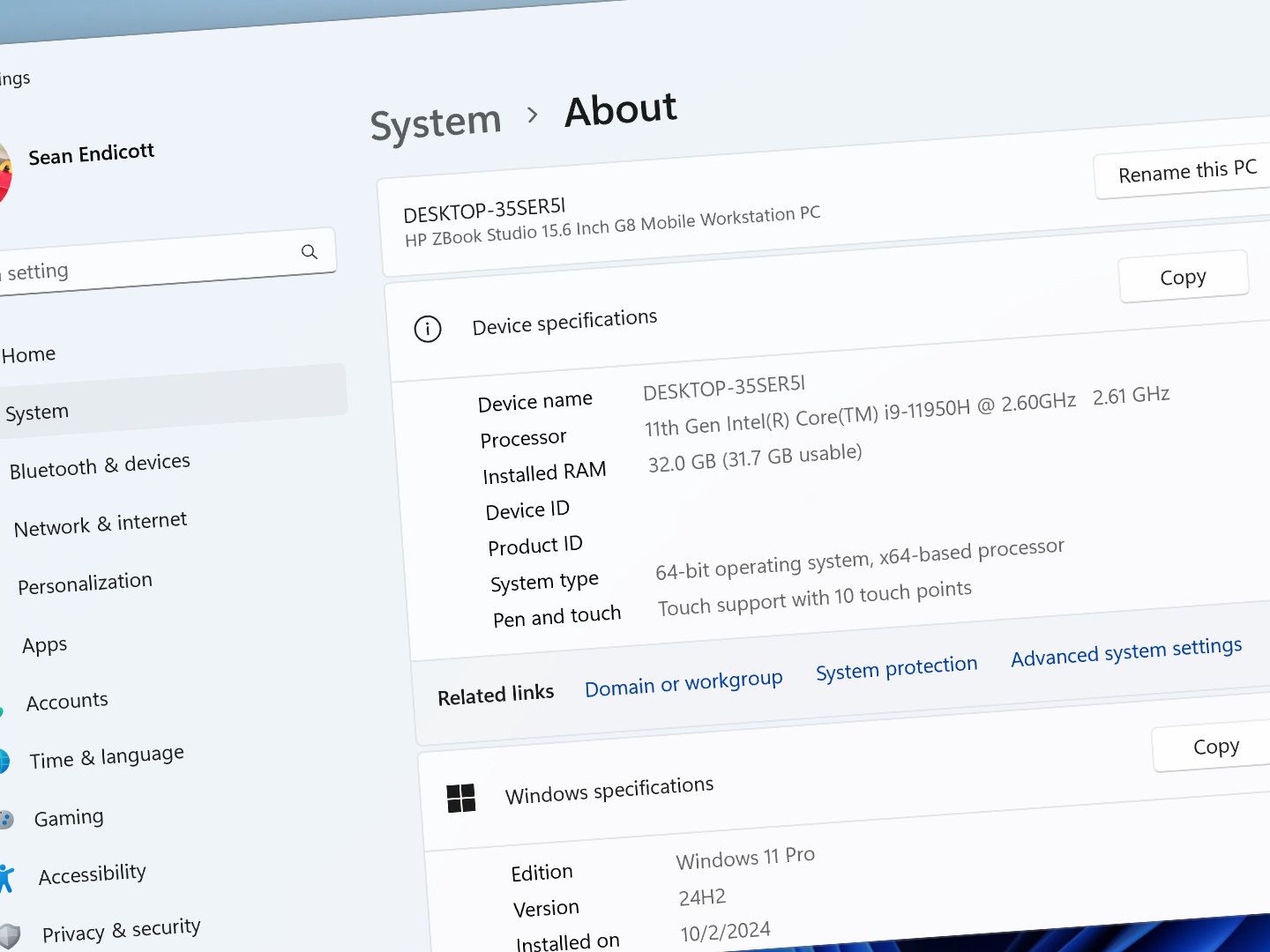Open Personalization settings

tap(85, 583)
